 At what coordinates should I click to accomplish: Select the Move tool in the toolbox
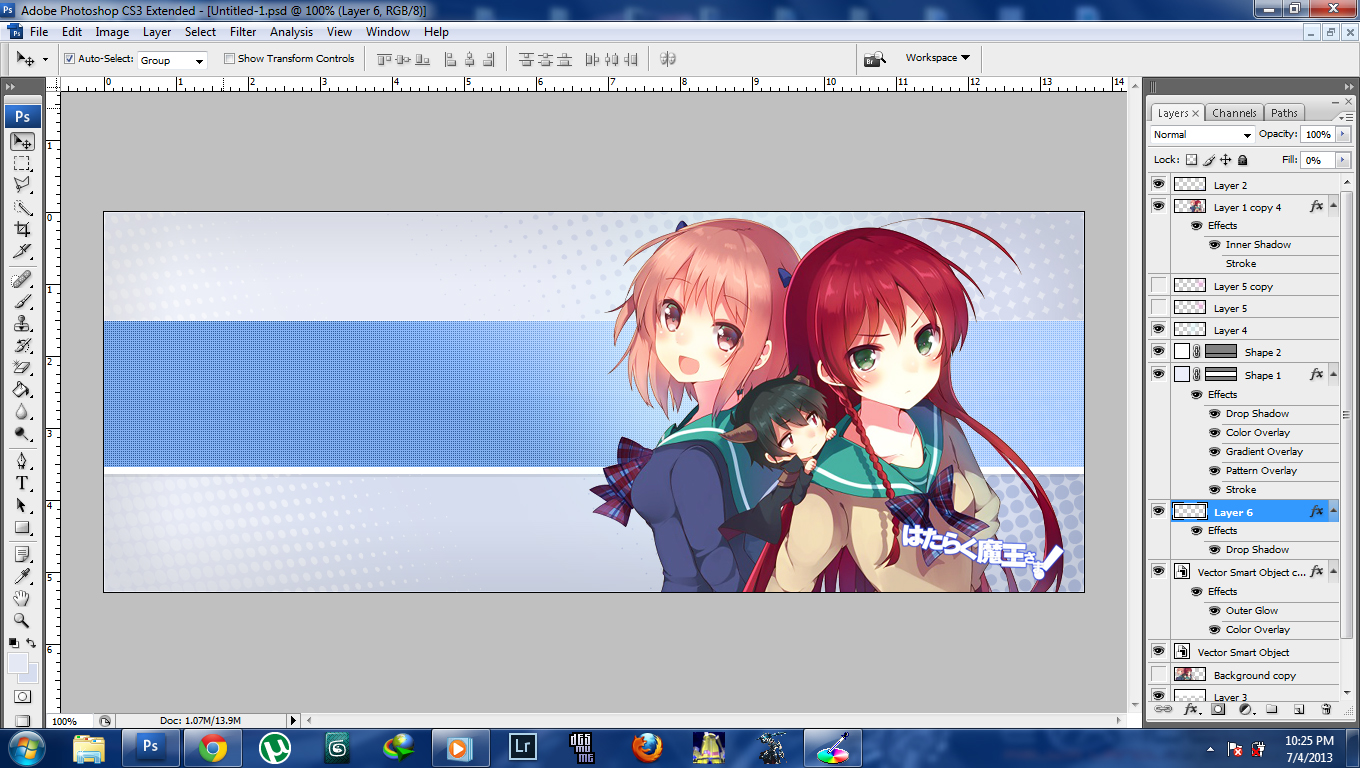[x=22, y=142]
